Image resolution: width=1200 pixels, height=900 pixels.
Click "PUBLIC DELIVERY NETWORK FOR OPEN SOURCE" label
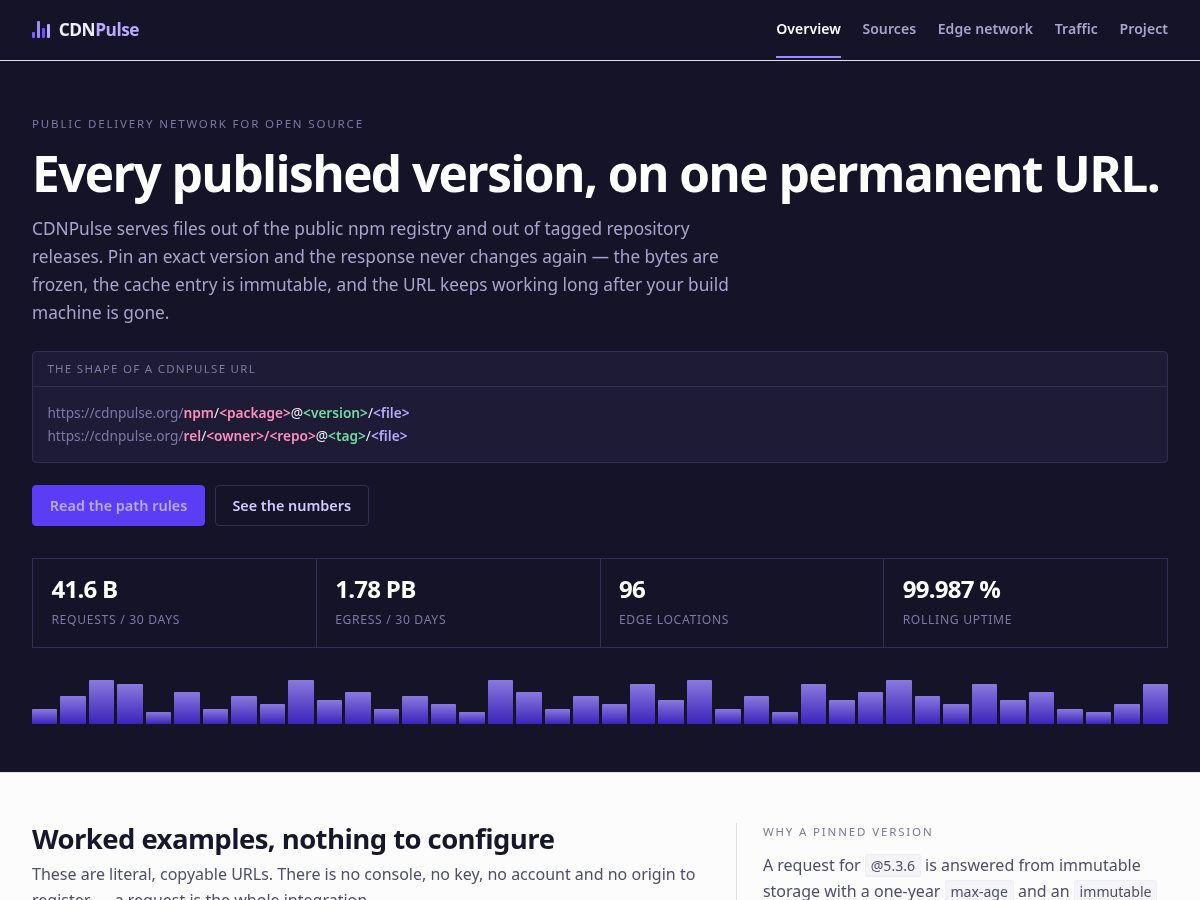[198, 124]
